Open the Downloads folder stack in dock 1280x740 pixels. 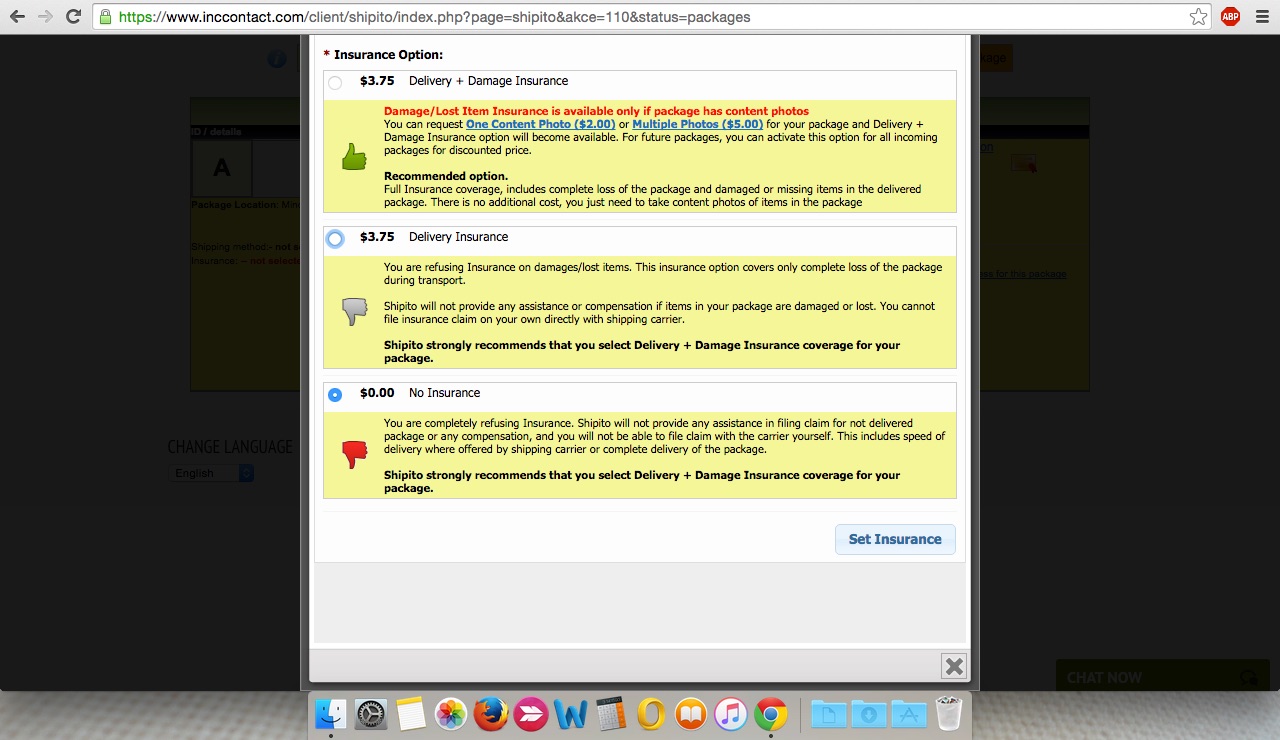(869, 714)
